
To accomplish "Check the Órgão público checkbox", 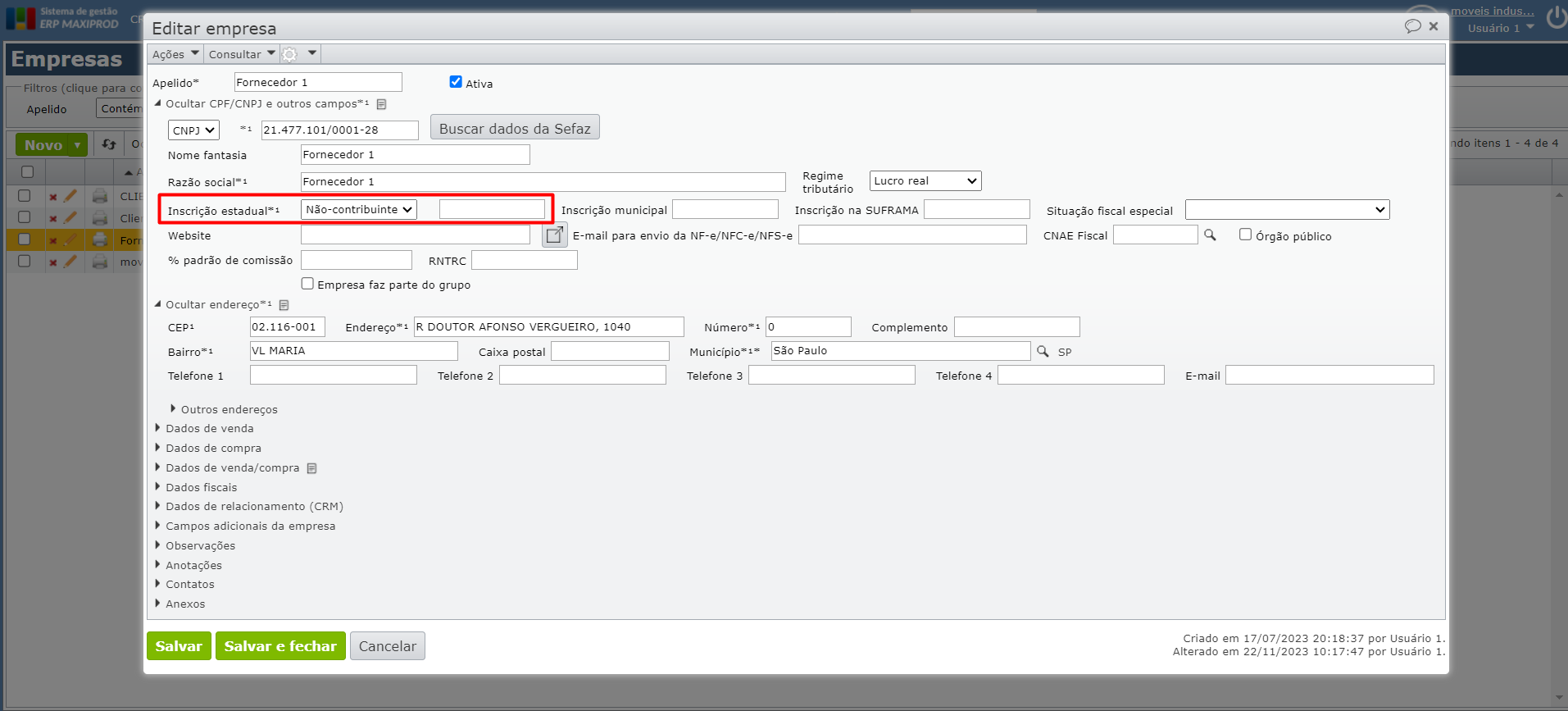I will 1245,235.
